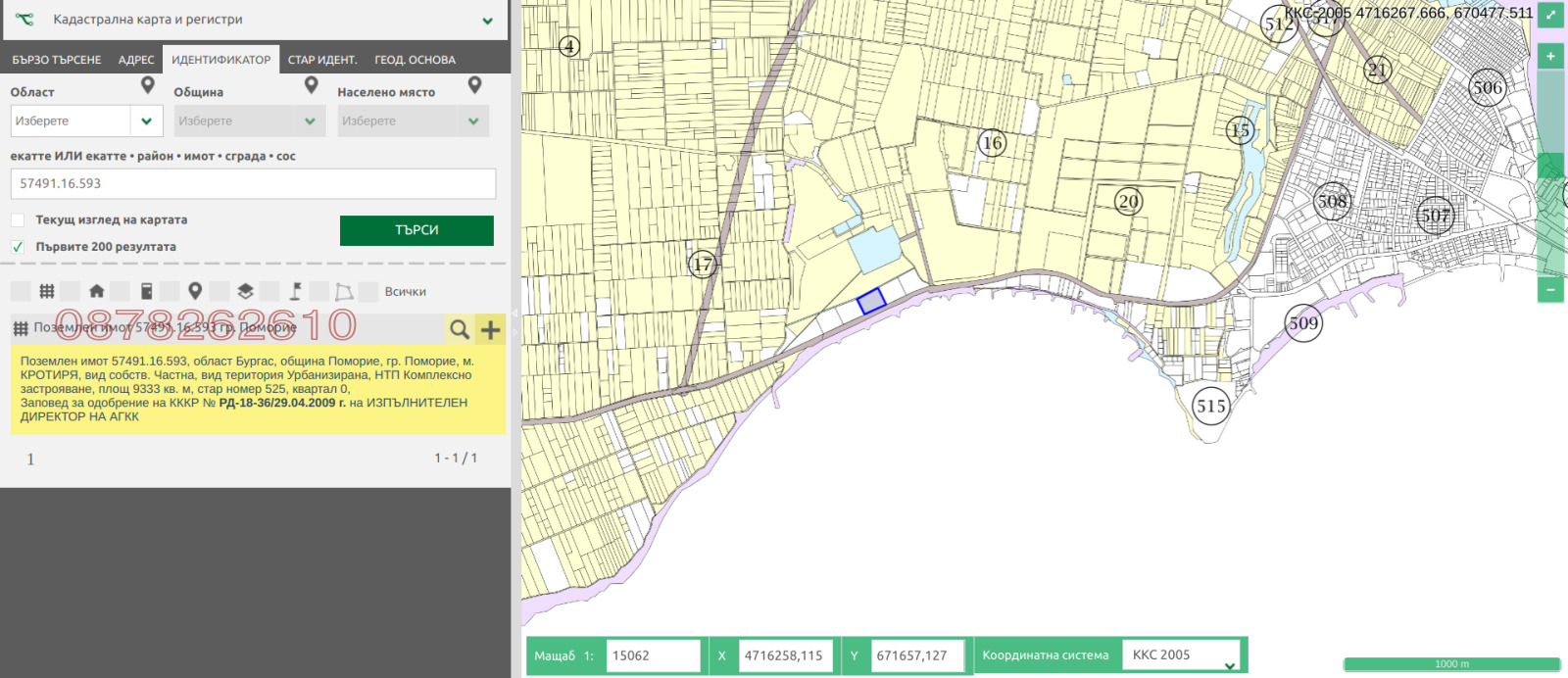Uncheck 'Първите 200 резултата' checkbox
Screen dimensions: 1568x678
coord(18,247)
